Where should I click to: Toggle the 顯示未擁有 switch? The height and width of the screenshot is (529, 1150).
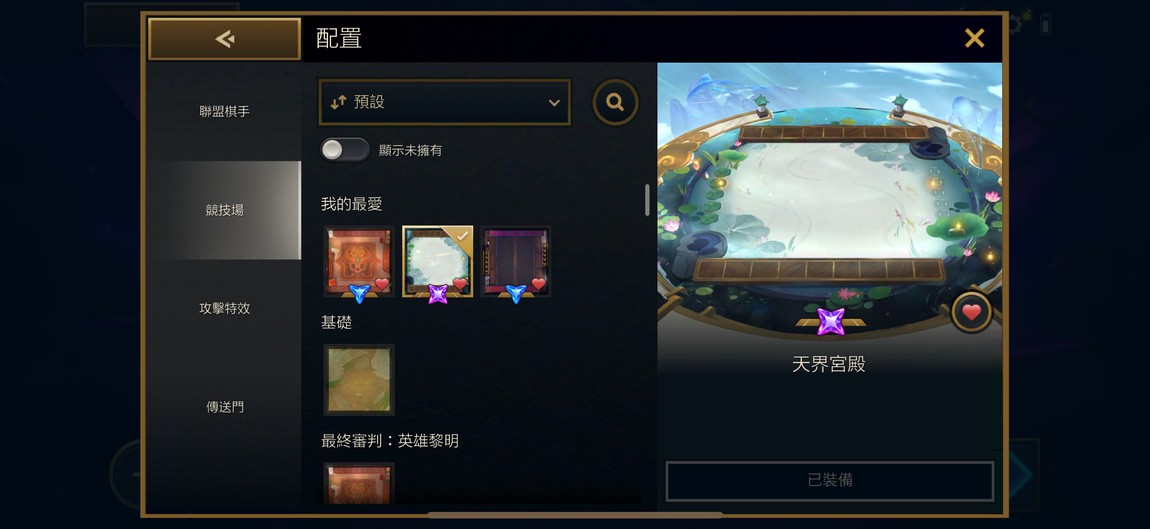(345, 150)
